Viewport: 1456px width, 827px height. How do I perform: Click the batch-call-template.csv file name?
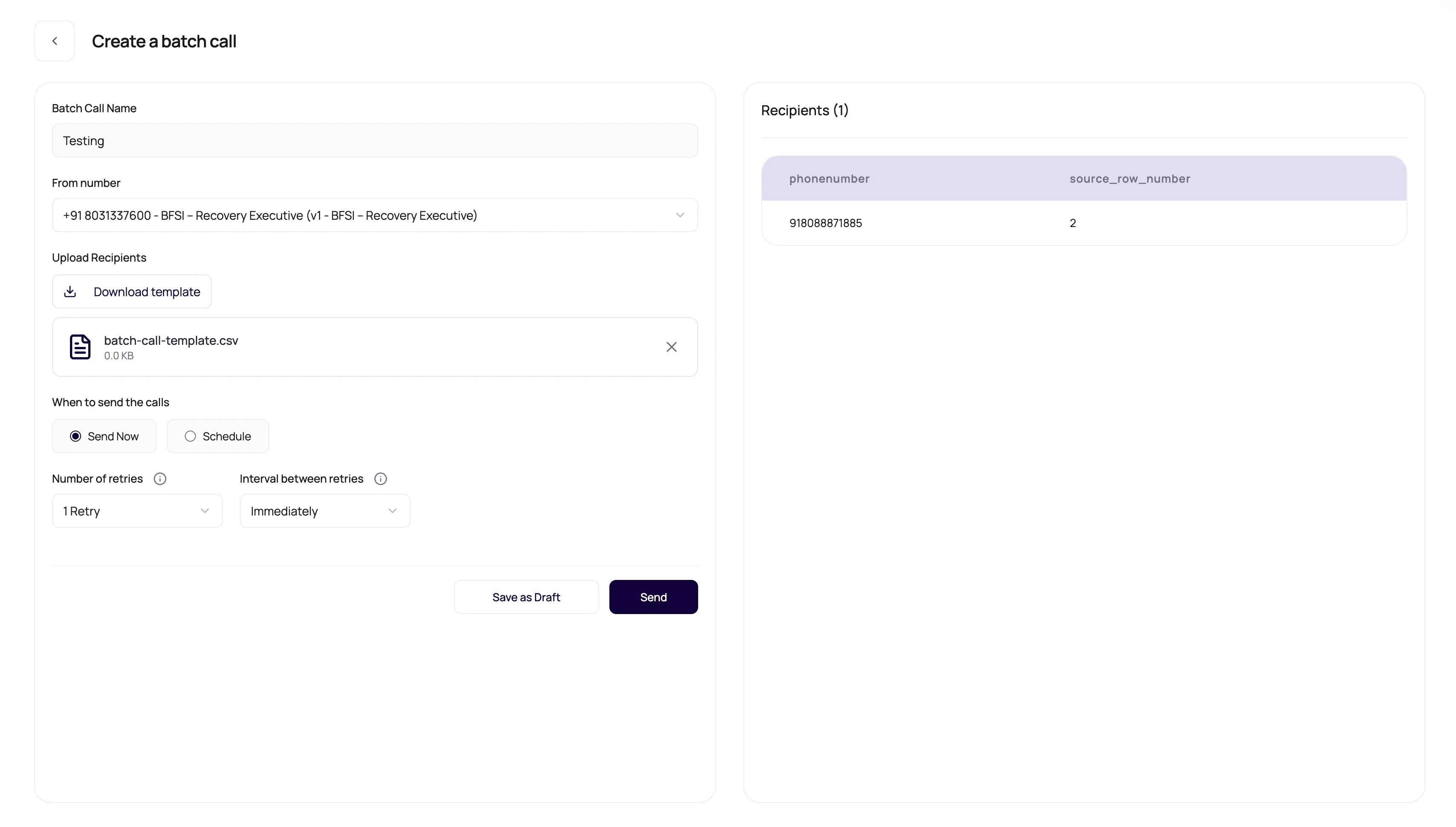pyautogui.click(x=171, y=340)
